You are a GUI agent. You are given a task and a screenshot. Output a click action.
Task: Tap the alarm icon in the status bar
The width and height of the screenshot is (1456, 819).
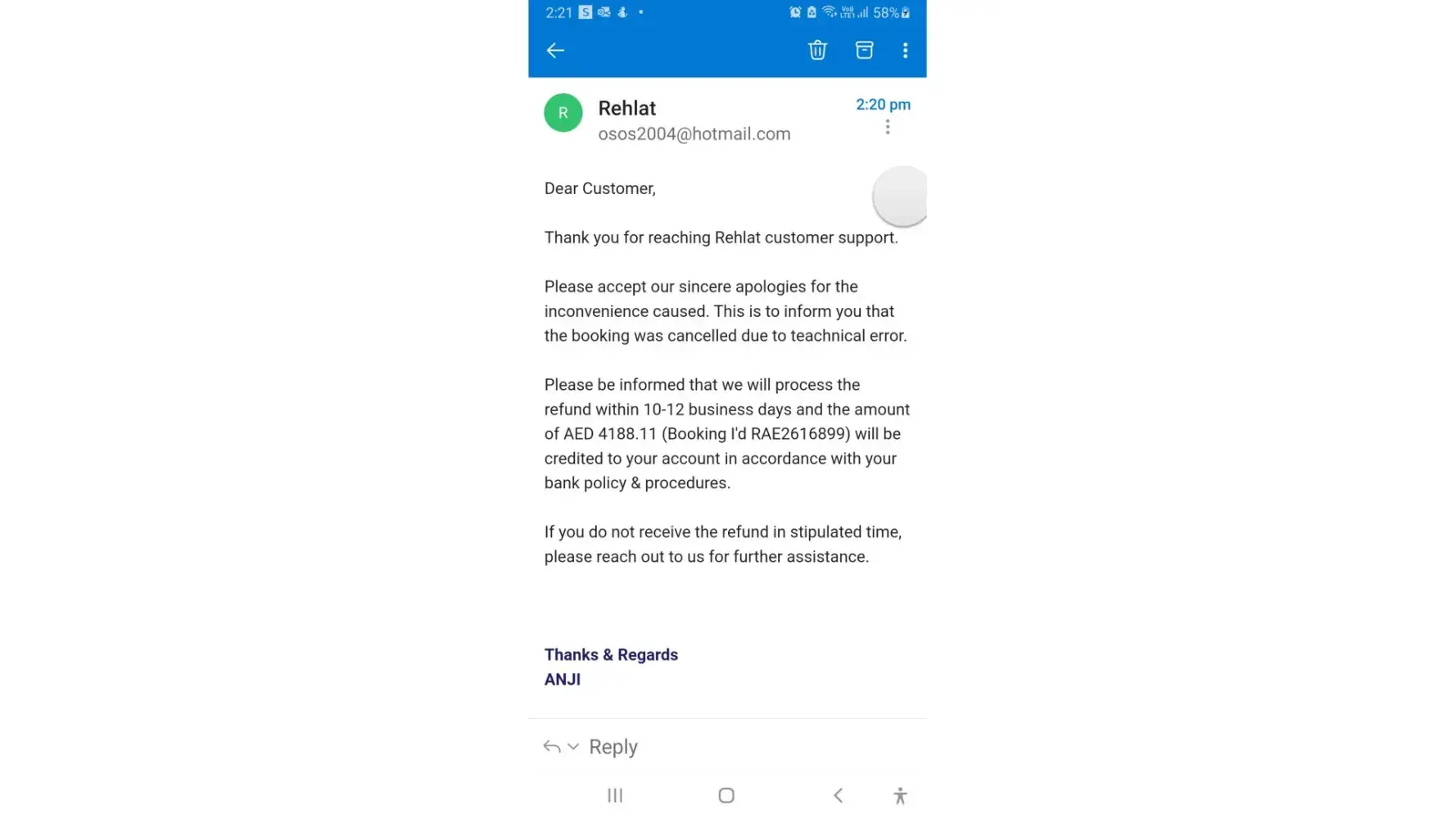pyautogui.click(x=794, y=12)
